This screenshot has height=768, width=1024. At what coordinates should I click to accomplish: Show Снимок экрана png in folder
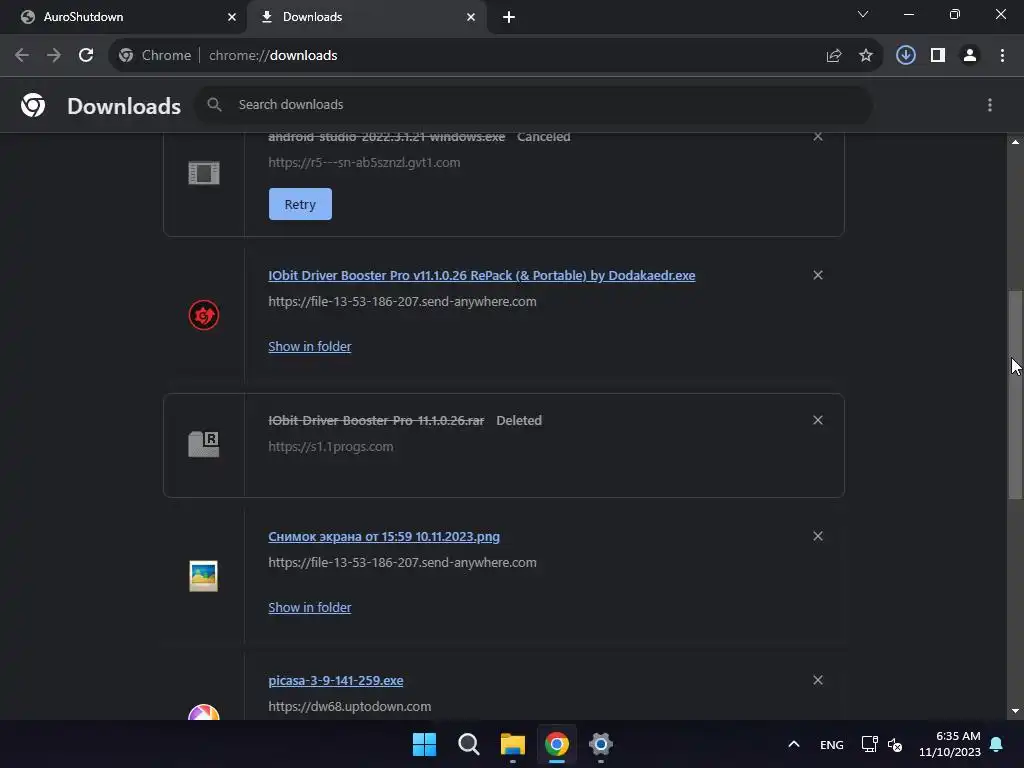coord(310,607)
